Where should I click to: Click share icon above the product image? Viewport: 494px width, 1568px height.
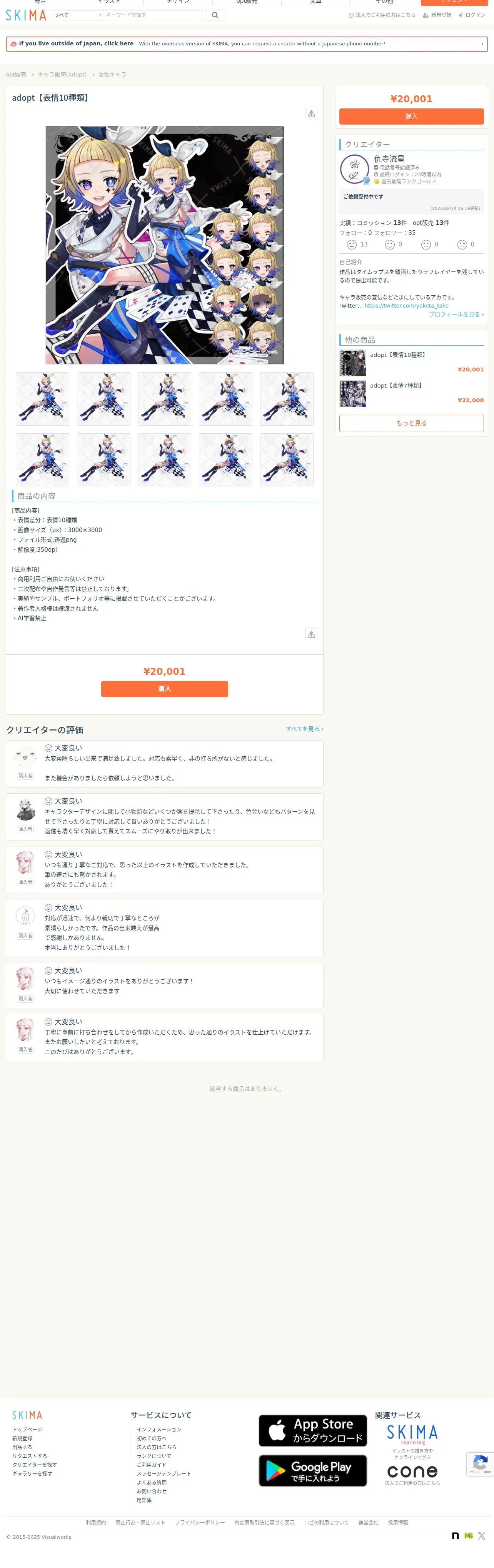tap(311, 113)
